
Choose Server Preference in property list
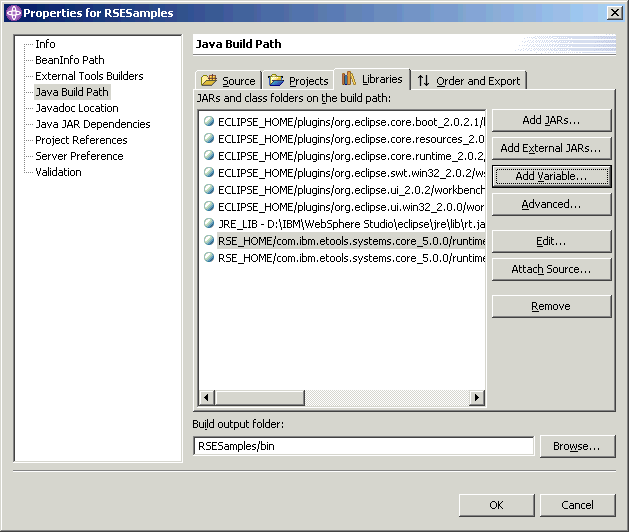79,156
